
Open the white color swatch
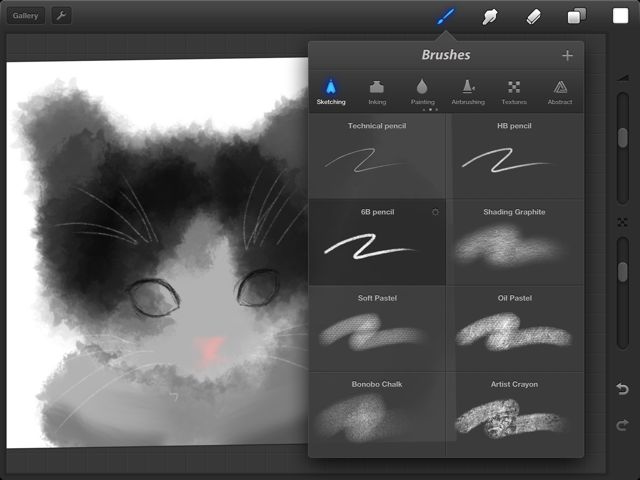[620, 16]
